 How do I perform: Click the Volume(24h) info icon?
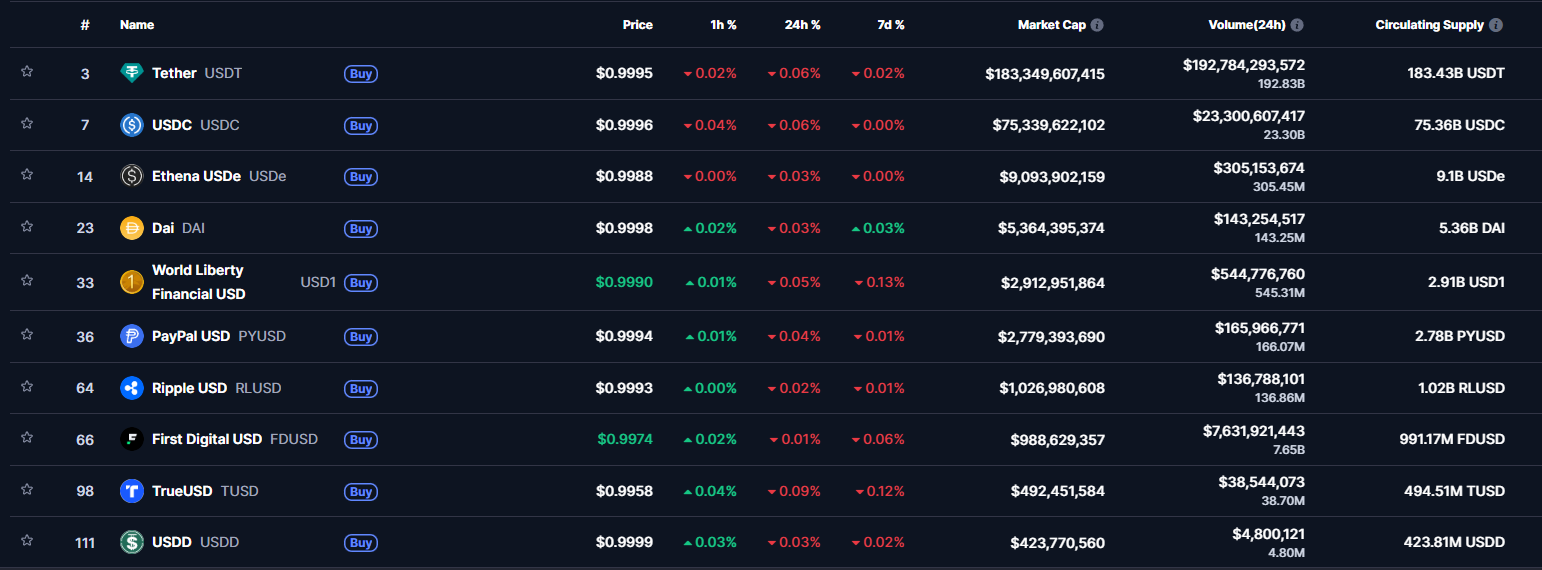[1297, 25]
